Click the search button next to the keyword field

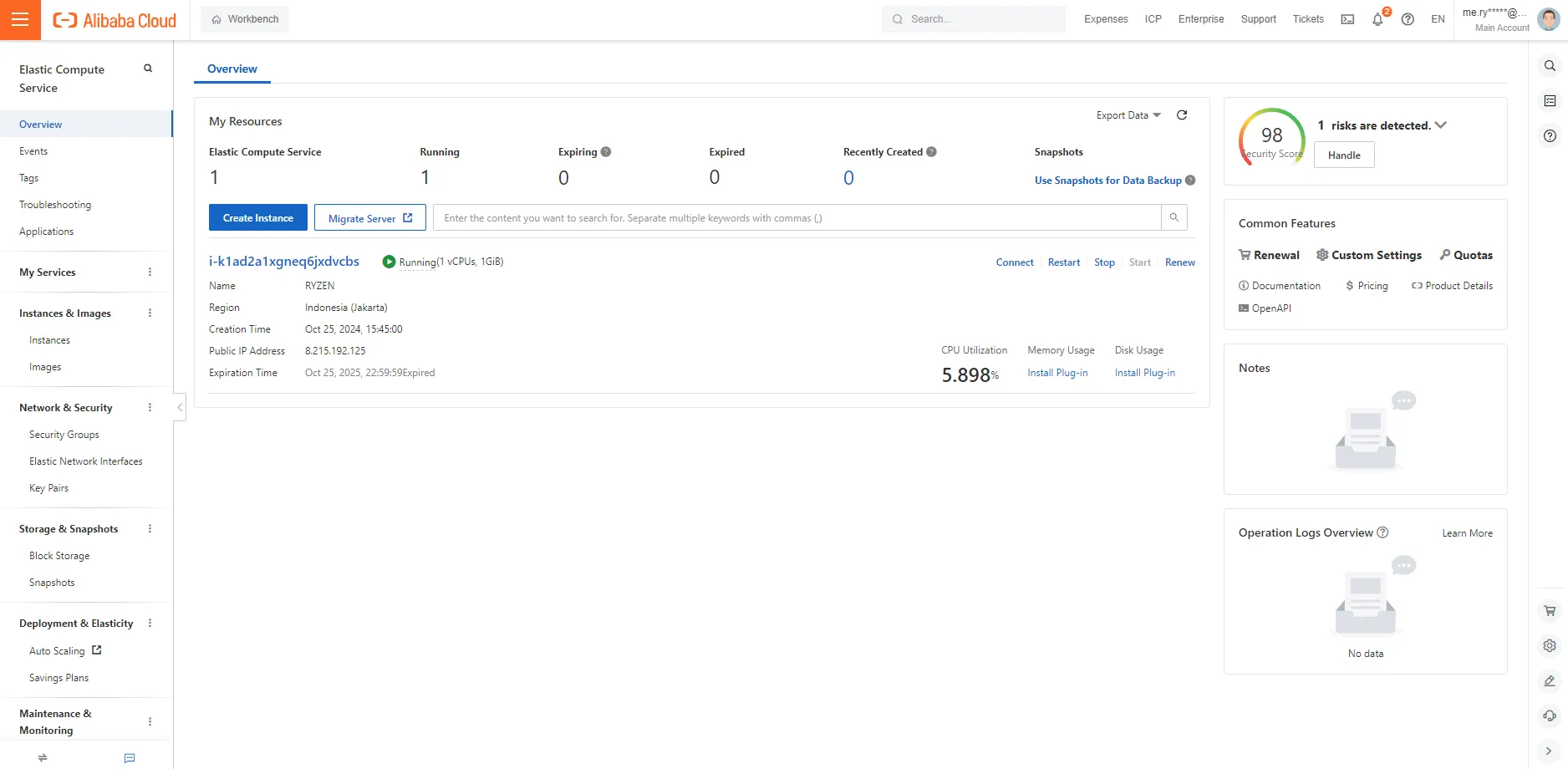pos(1173,217)
